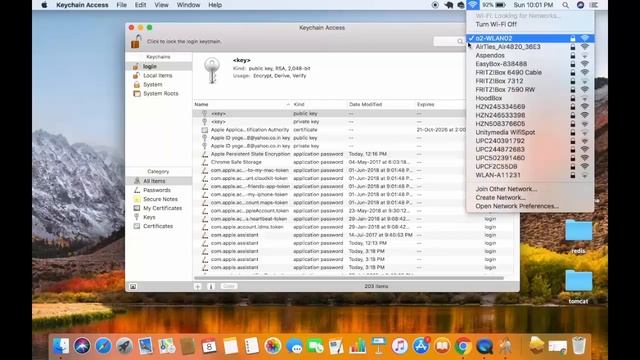640x360 pixels.
Task: Open the Keychain Access application menu
Action: [x=82, y=5]
